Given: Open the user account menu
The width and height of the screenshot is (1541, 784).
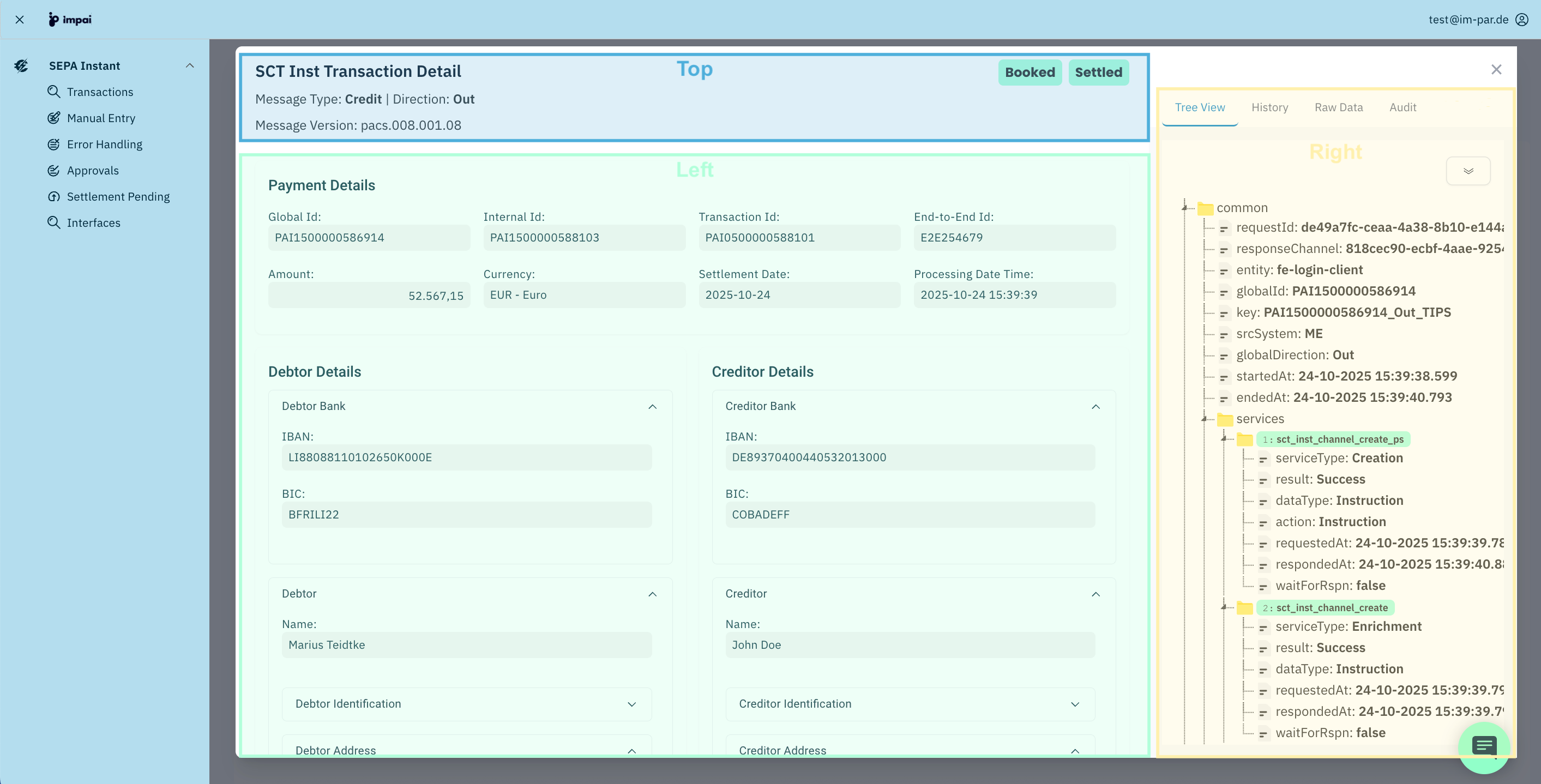Looking at the screenshot, I should coord(1522,19).
